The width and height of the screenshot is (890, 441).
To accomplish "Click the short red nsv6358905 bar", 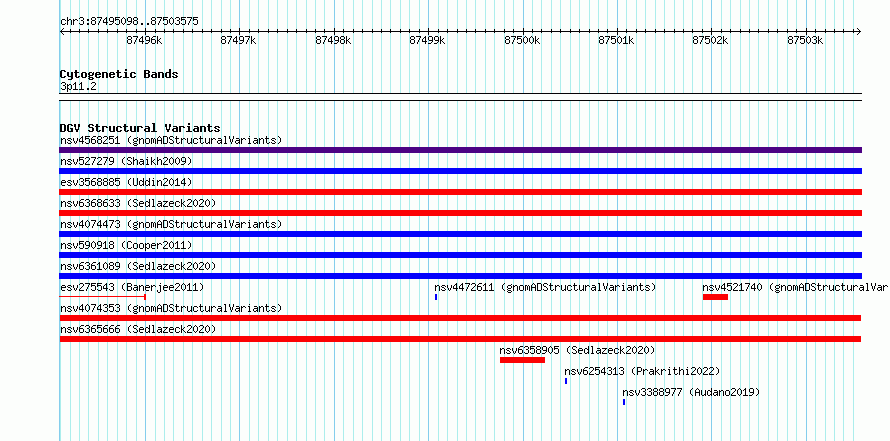I will (522, 360).
